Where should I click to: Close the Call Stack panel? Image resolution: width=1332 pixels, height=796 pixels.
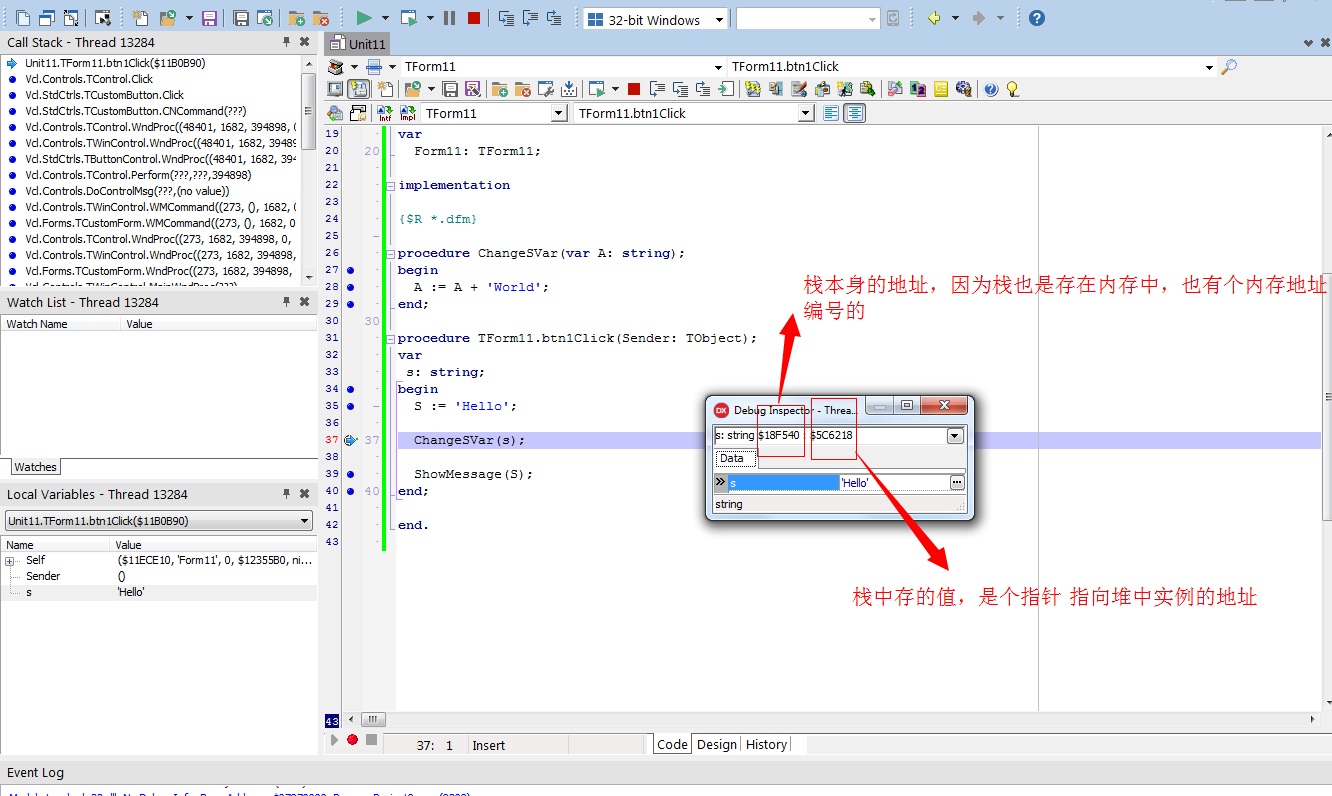point(305,42)
